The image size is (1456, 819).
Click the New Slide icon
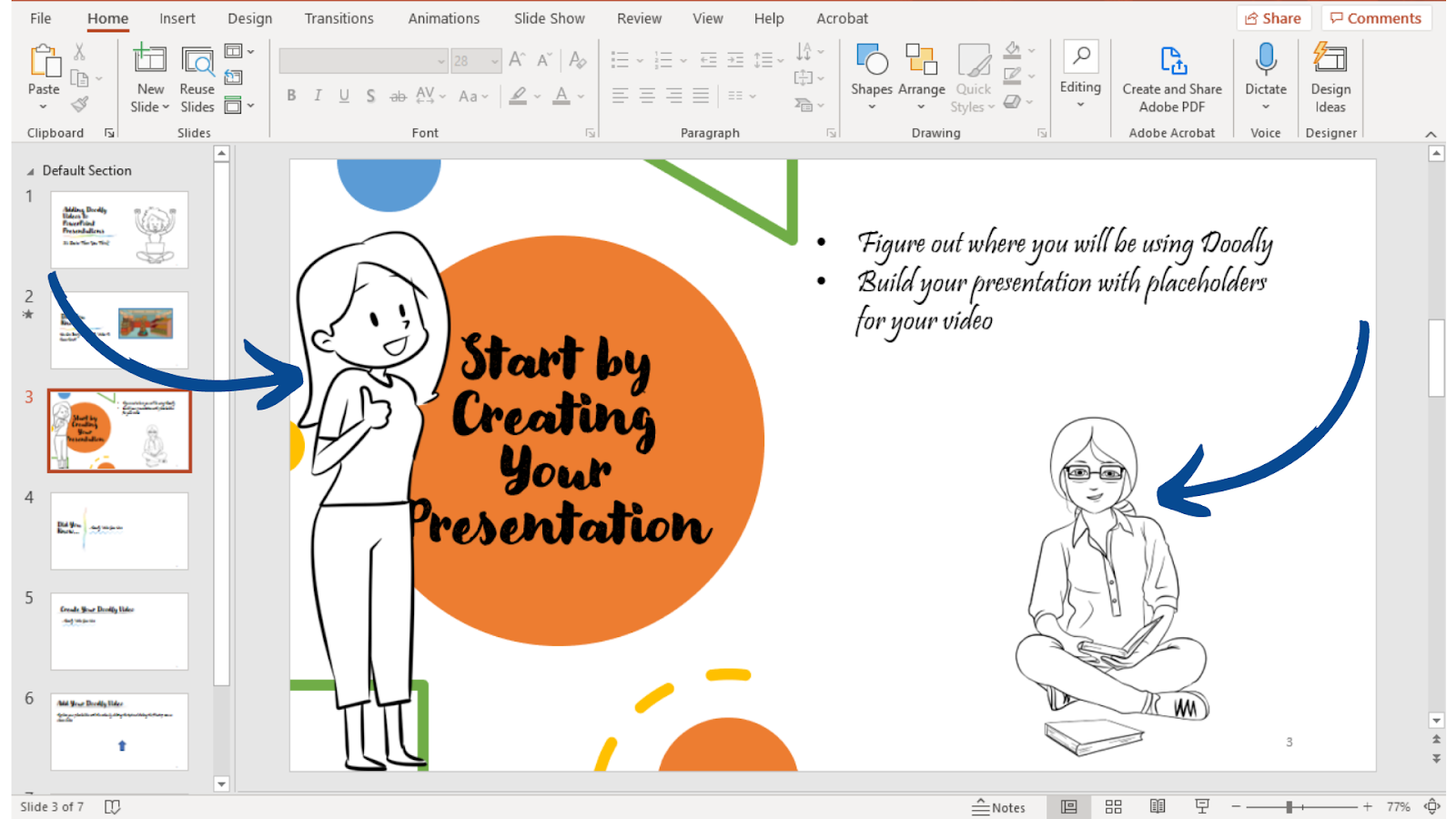click(x=150, y=60)
